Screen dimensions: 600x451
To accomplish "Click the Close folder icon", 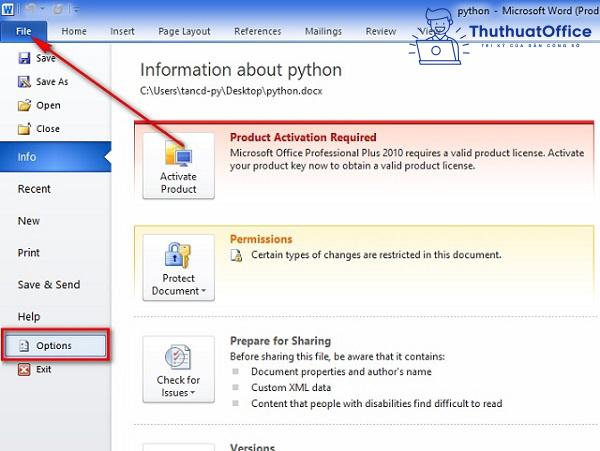I will pos(24,129).
